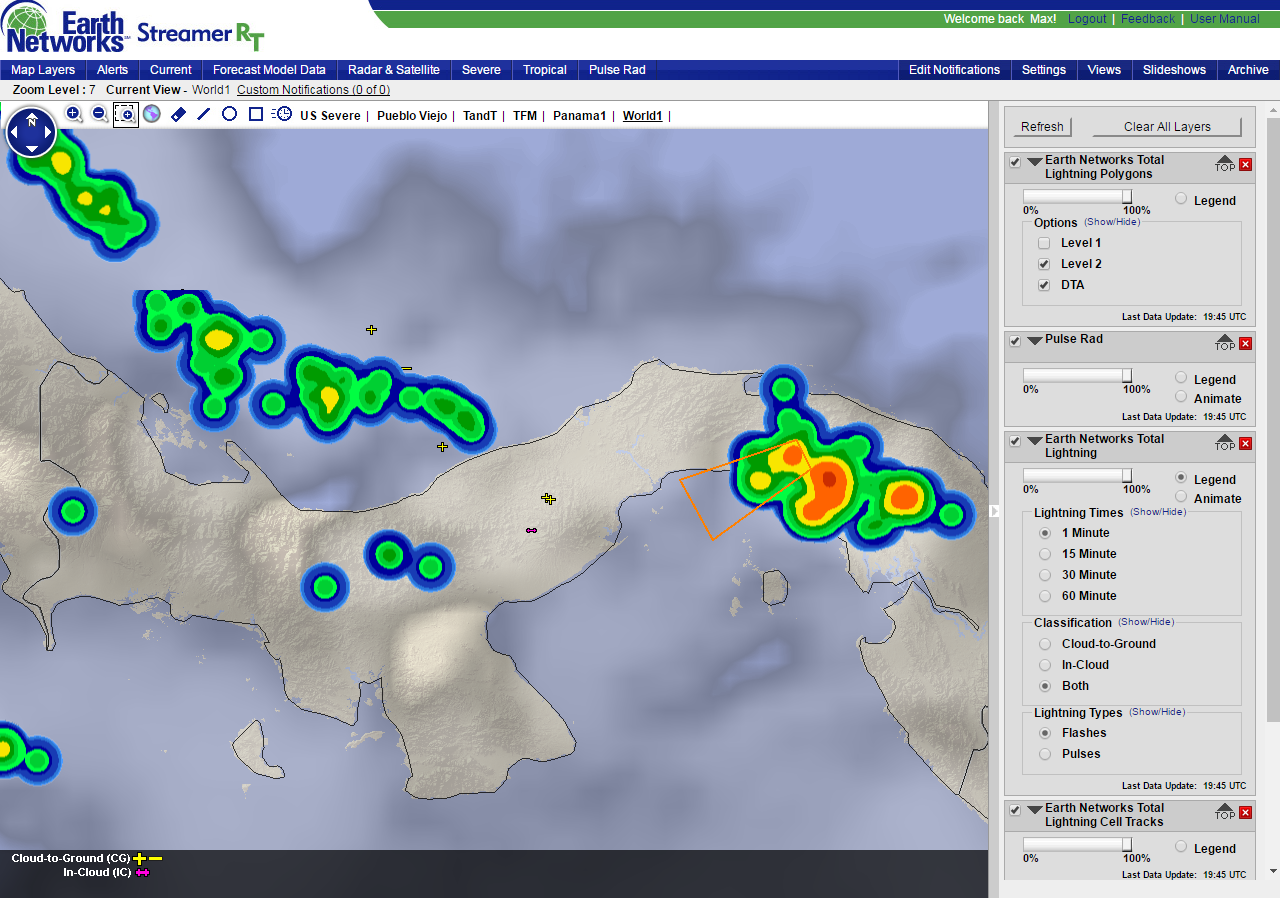This screenshot has height=898, width=1280.
Task: Click the globe full-extent icon
Action: pos(152,114)
